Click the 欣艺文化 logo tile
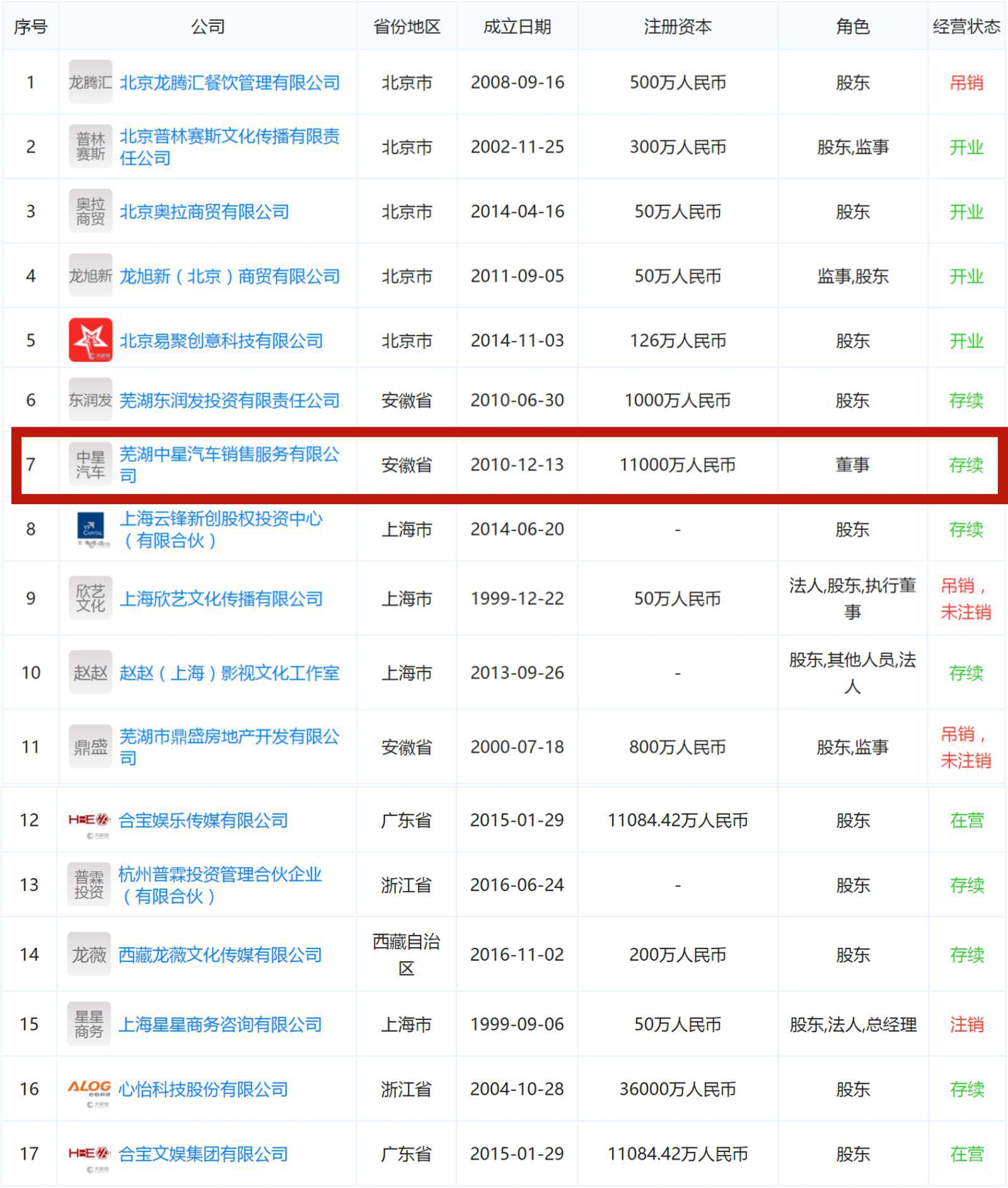Image resolution: width=1008 pixels, height=1188 pixels. [90, 598]
